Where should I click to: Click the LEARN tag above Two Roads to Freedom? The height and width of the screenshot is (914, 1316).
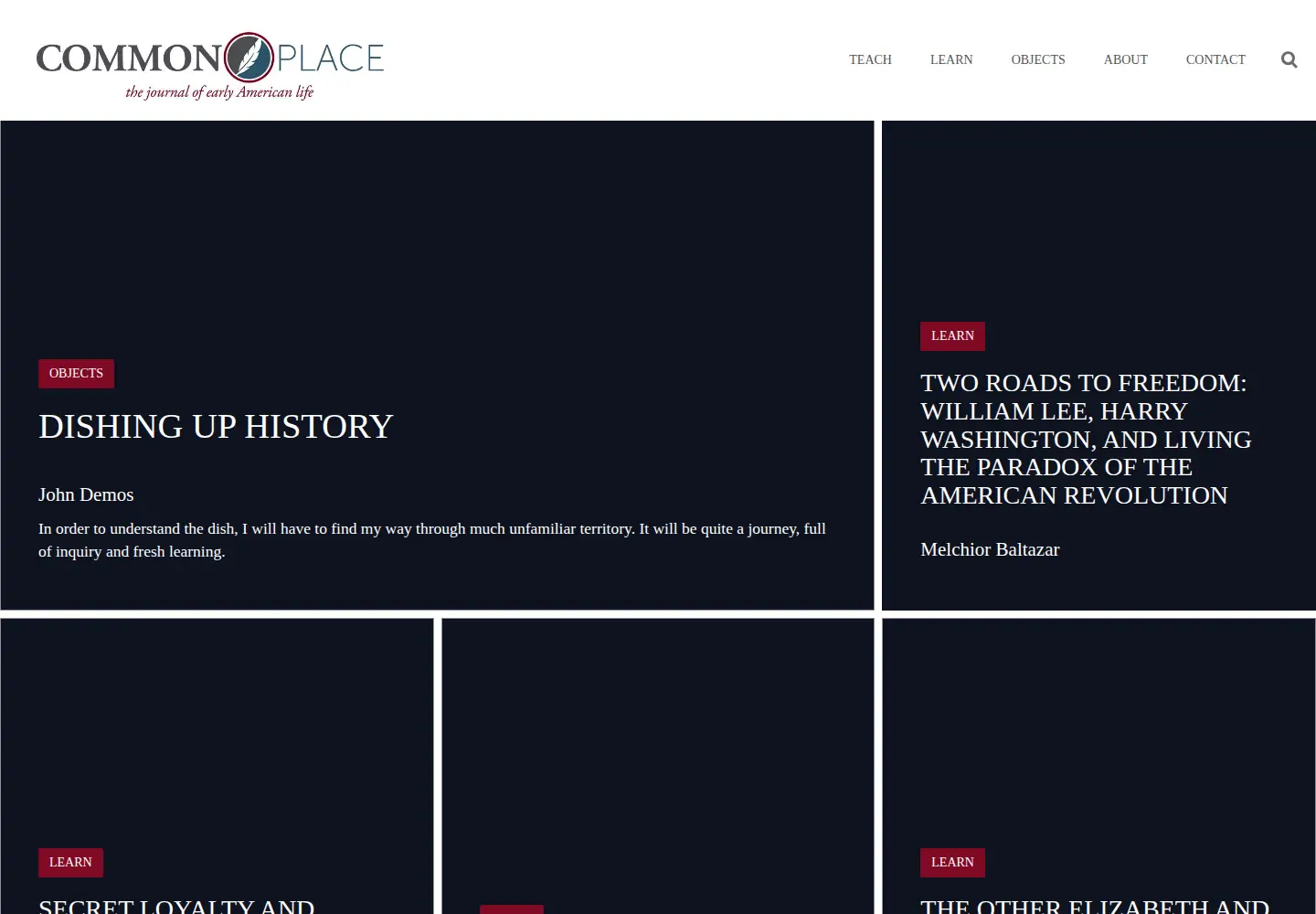pyautogui.click(x=952, y=335)
